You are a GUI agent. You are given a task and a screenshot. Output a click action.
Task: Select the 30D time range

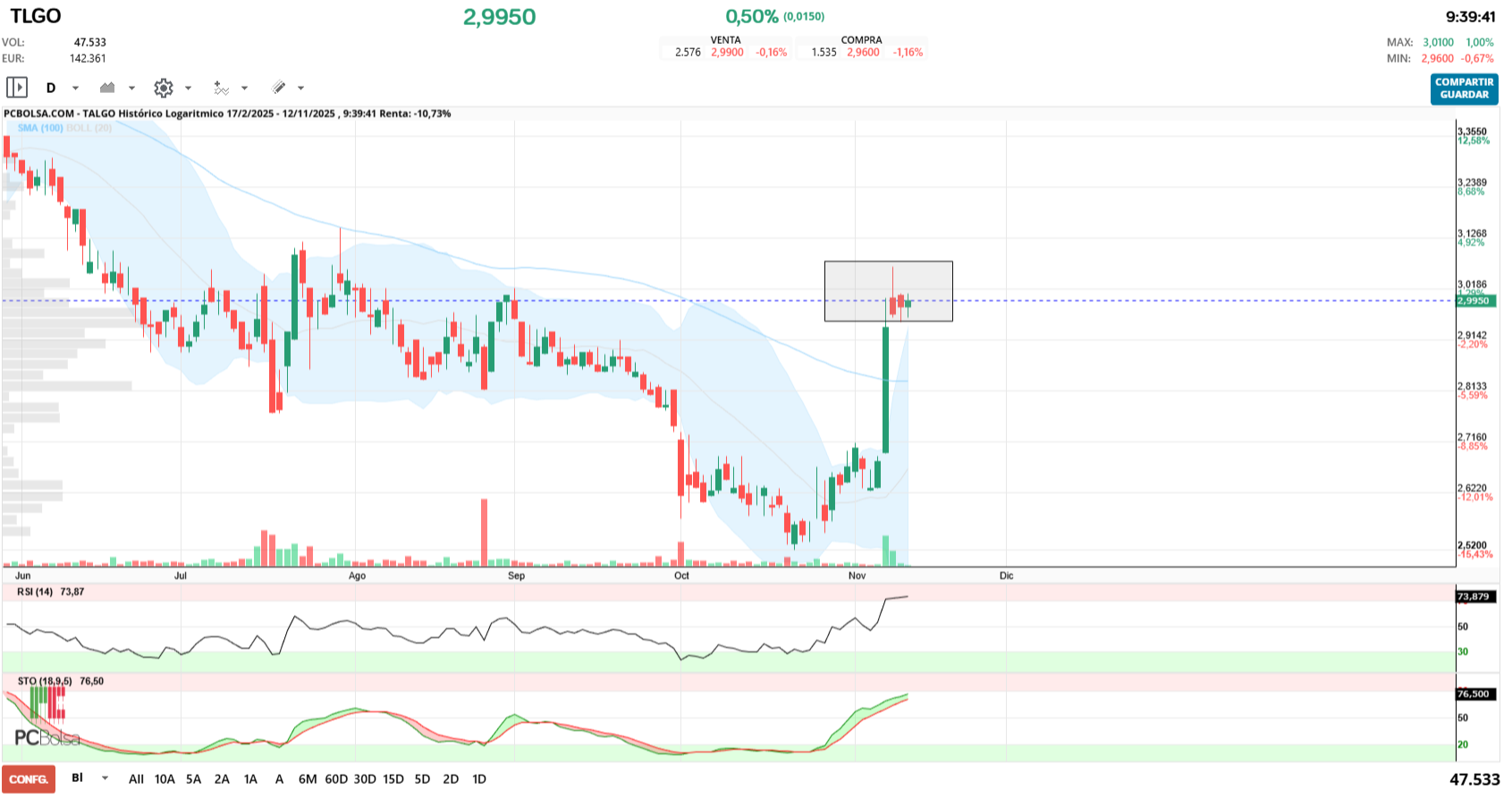[x=365, y=779]
